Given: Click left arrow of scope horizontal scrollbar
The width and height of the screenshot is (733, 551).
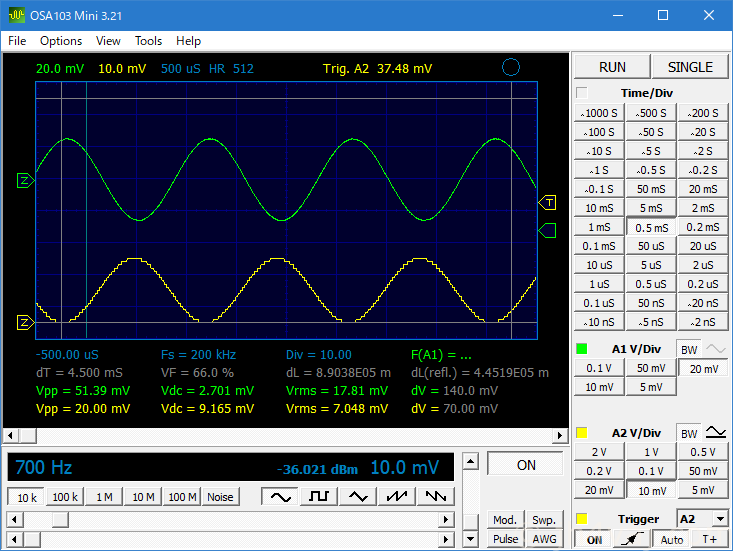Looking at the screenshot, I should click(x=11, y=436).
